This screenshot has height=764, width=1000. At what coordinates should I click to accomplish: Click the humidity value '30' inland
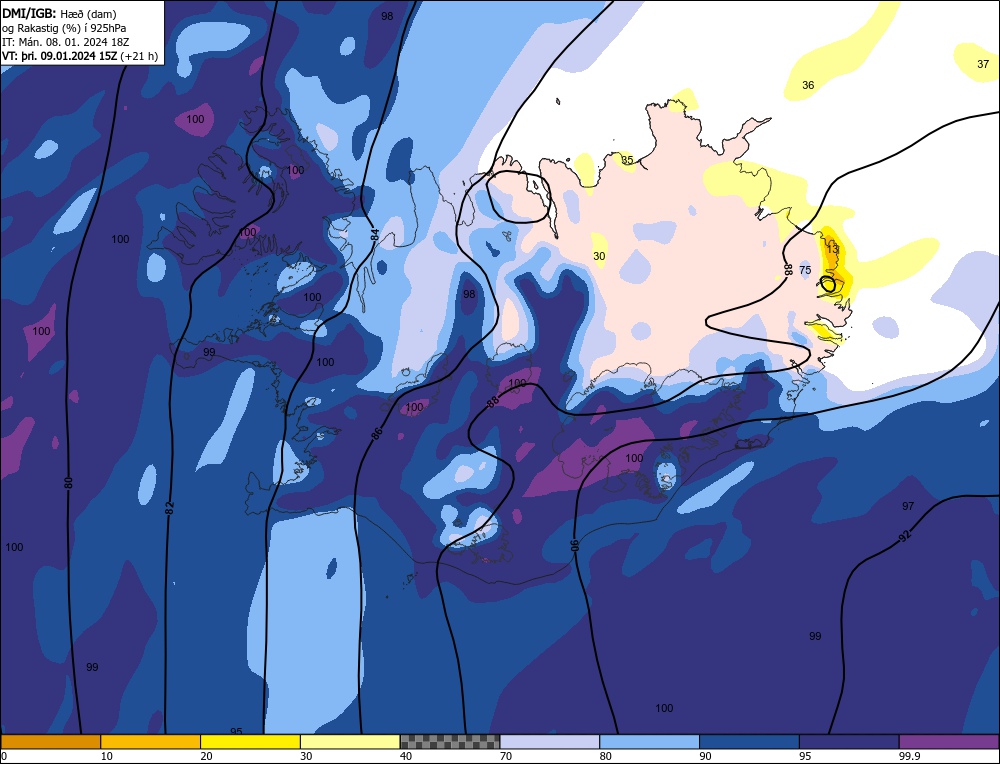click(599, 256)
